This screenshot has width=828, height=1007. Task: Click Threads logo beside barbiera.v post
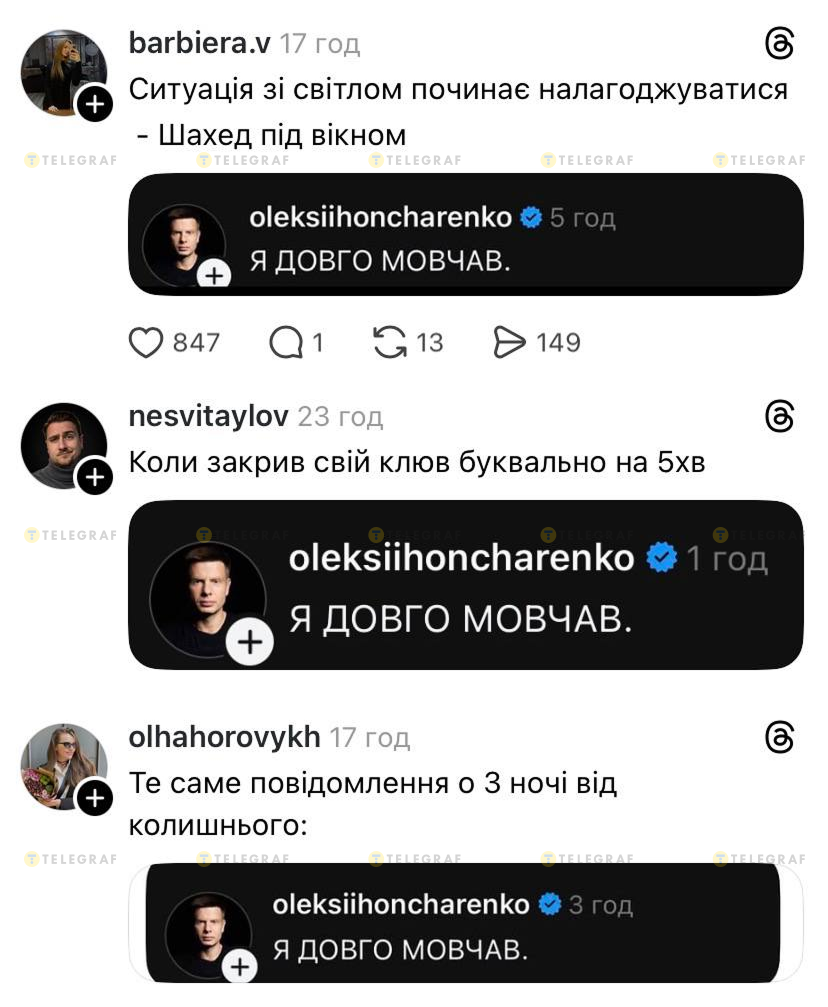point(779,45)
